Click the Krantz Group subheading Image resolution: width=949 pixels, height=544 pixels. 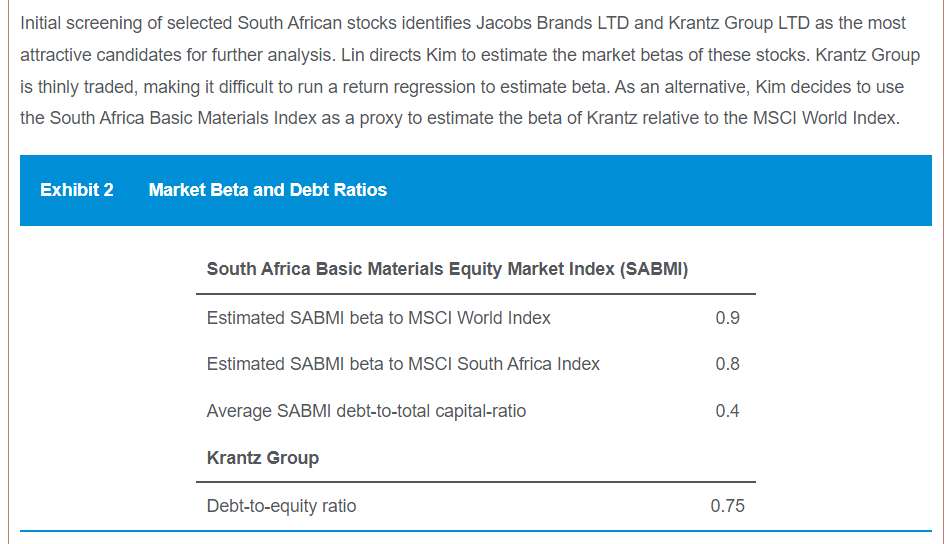[263, 458]
